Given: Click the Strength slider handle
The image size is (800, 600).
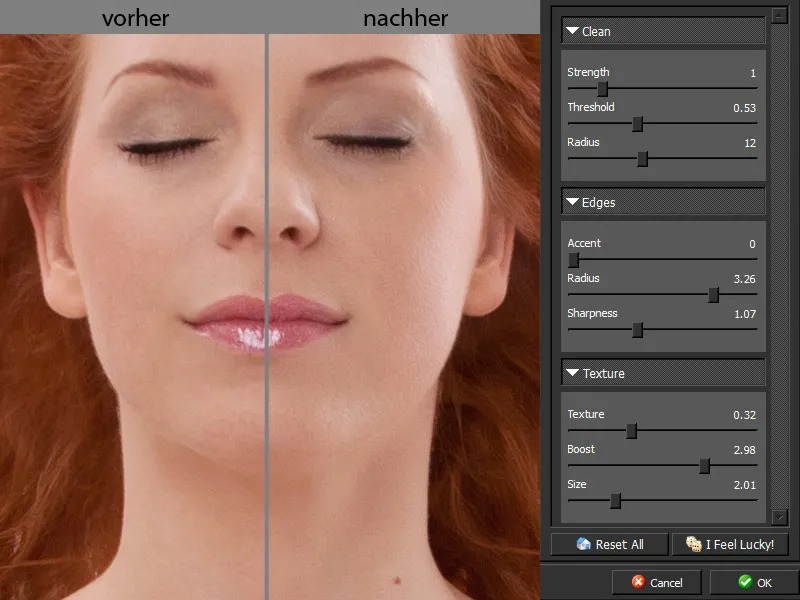Looking at the screenshot, I should tap(603, 89).
